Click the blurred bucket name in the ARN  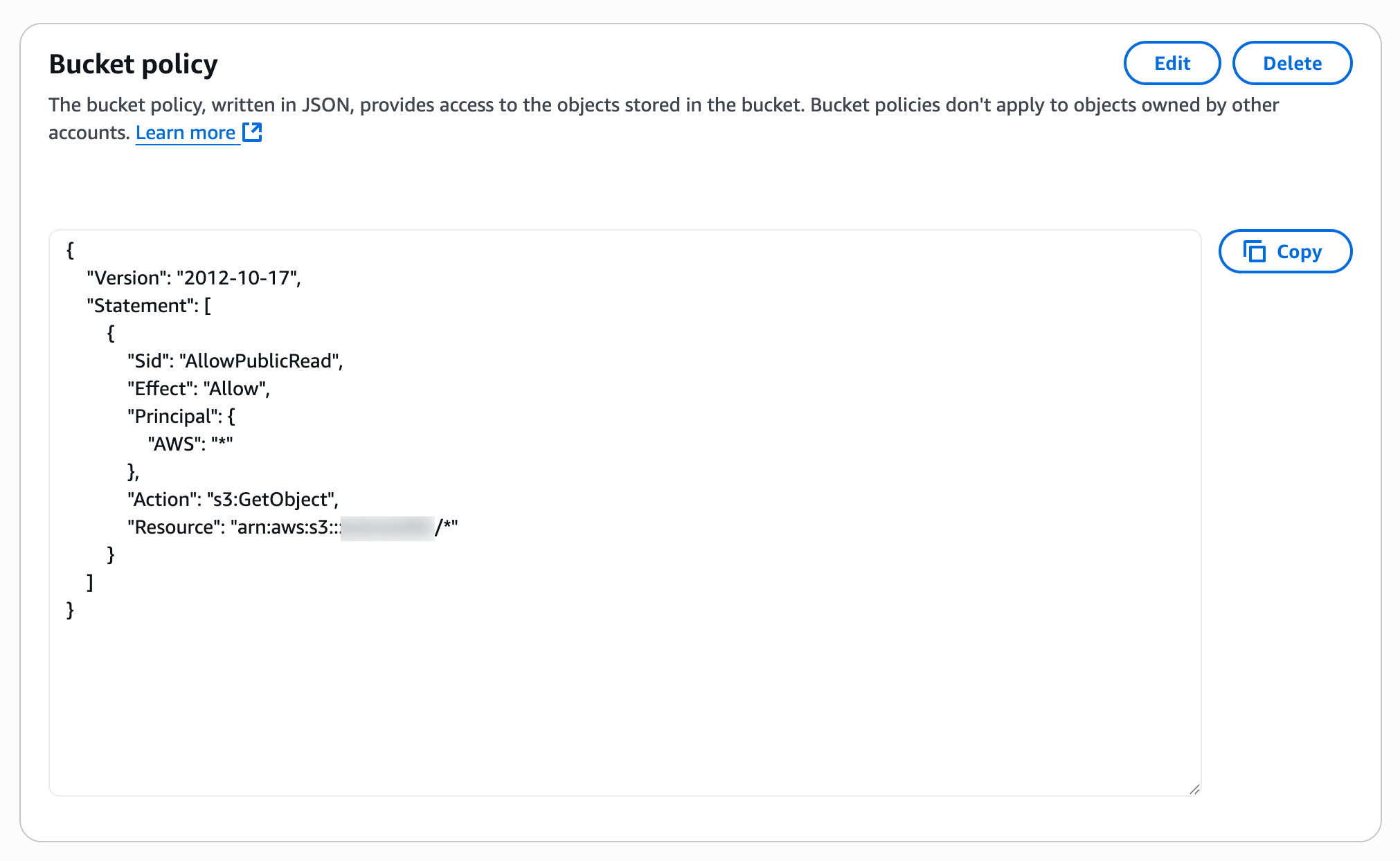(x=388, y=527)
